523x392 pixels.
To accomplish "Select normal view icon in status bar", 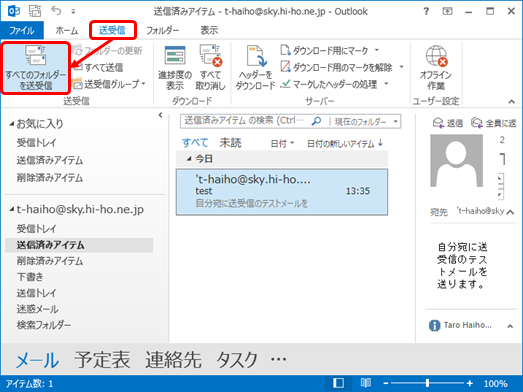I will click(338, 383).
